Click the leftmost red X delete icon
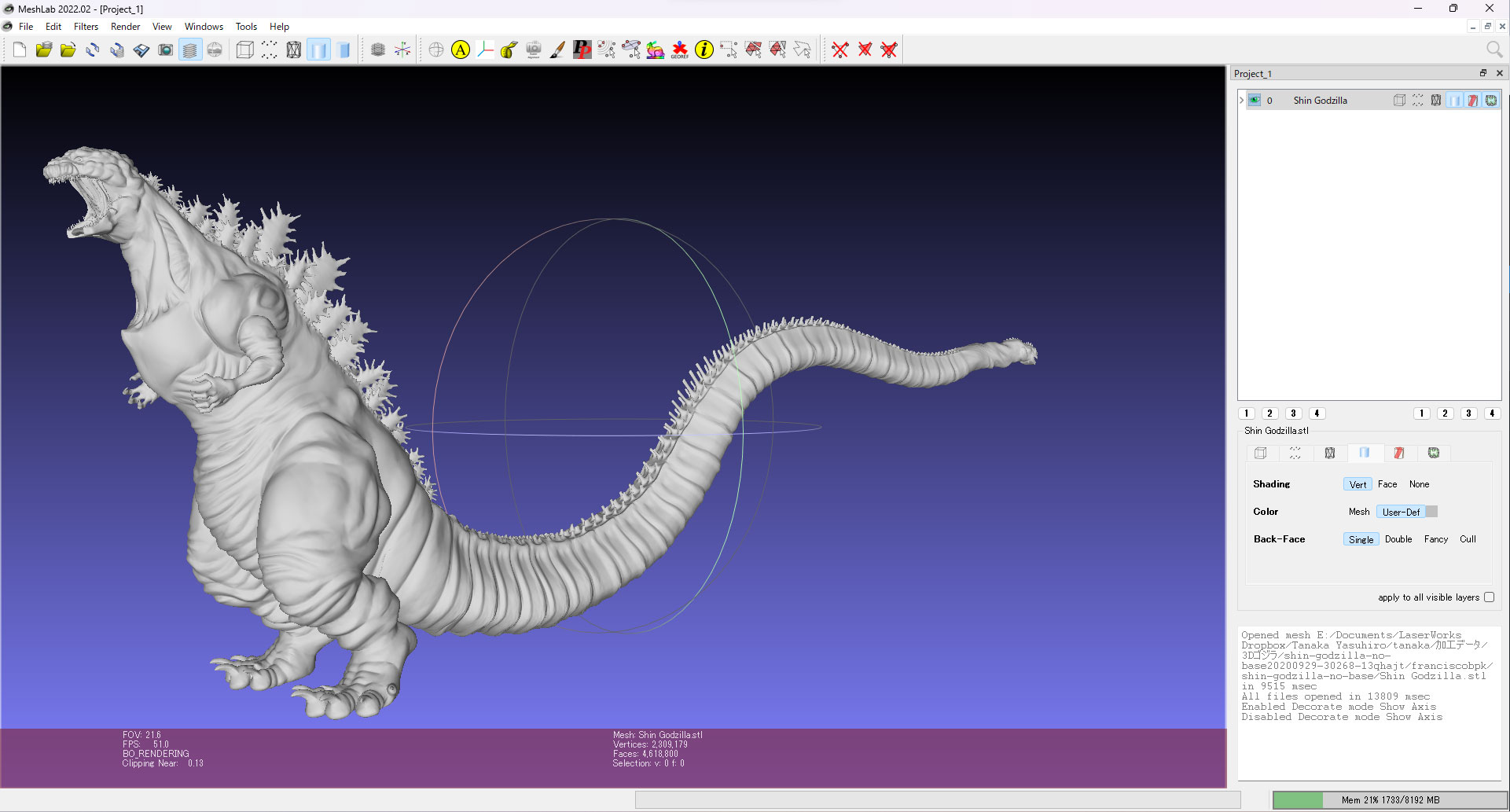 [840, 50]
